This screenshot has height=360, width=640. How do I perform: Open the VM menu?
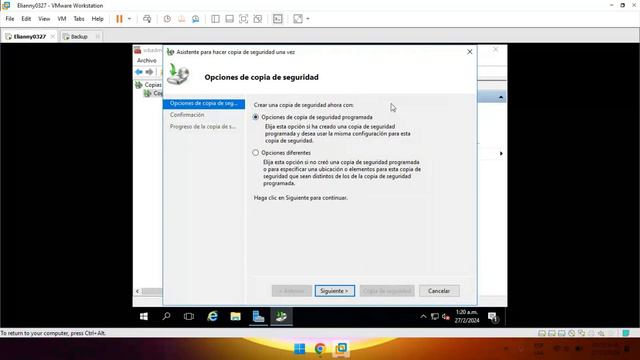pyautogui.click(x=62, y=19)
